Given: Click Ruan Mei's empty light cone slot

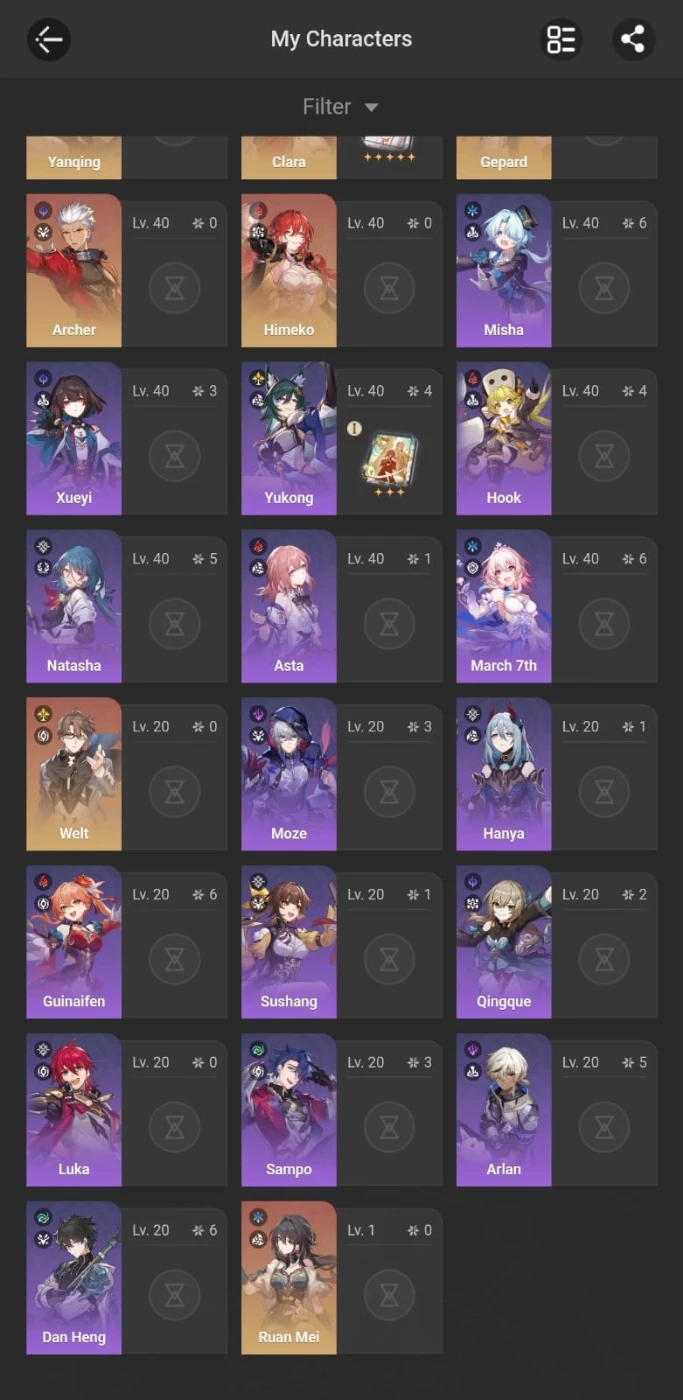Looking at the screenshot, I should coord(389,1297).
